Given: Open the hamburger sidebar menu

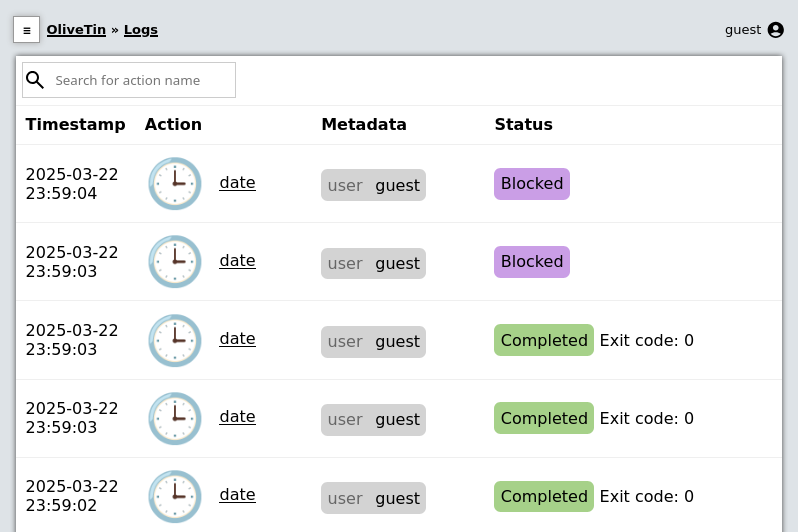Looking at the screenshot, I should point(27,30).
